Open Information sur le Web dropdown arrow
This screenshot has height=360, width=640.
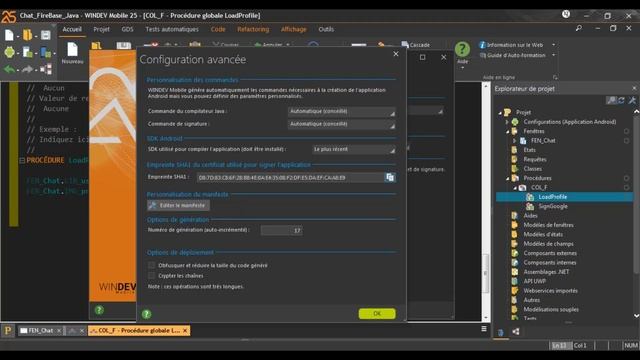pos(553,45)
